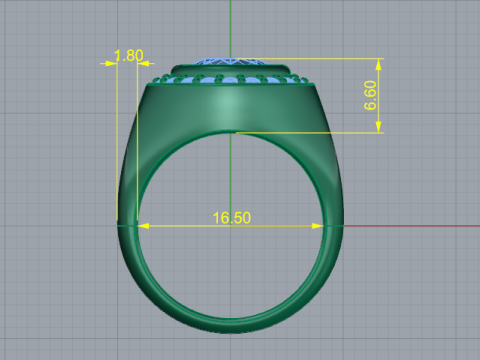Select the 16.50 inner diameter dimension text

[232, 218]
